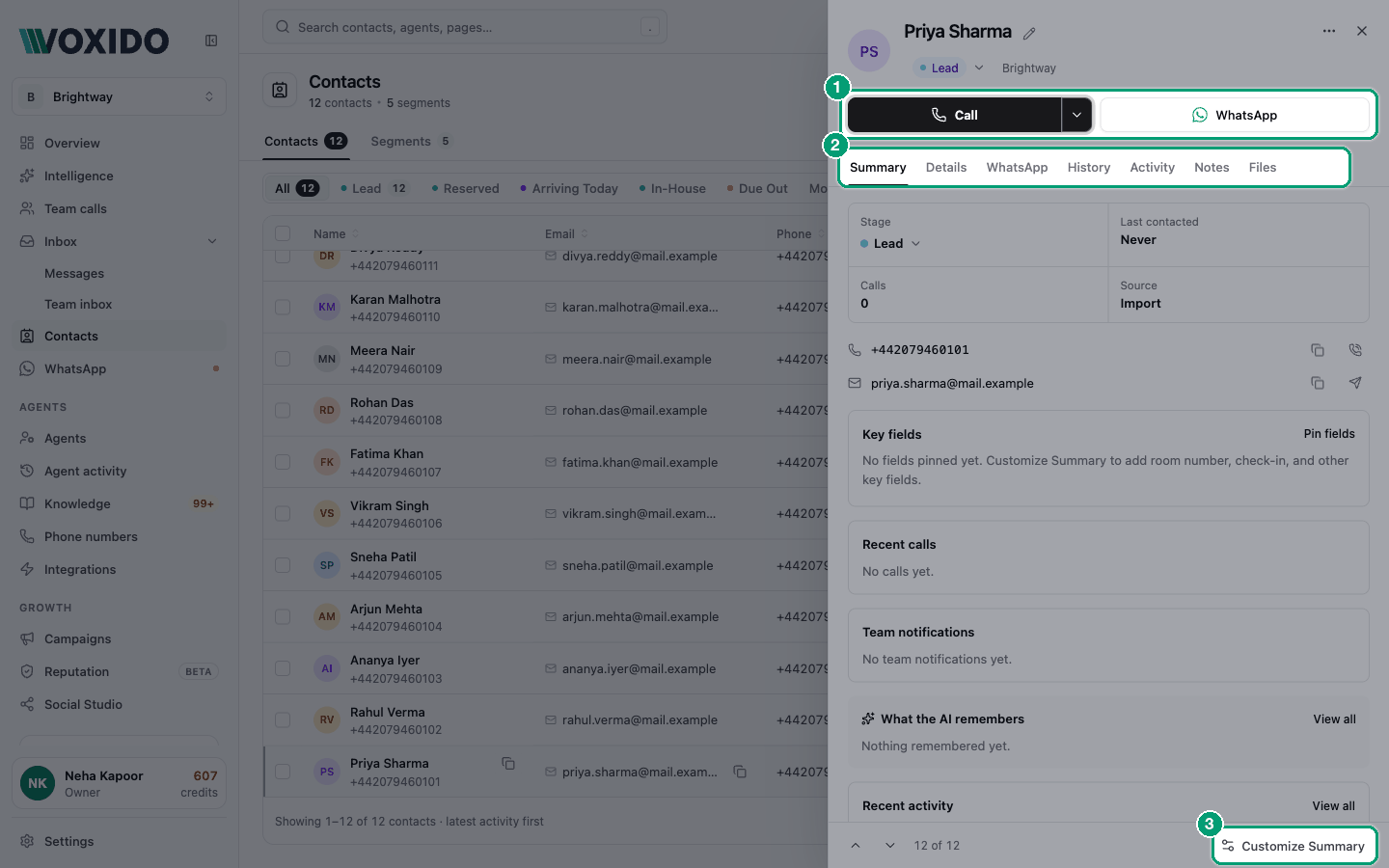
Task: Click Pin fields in Key fields
Action: [x=1329, y=434]
